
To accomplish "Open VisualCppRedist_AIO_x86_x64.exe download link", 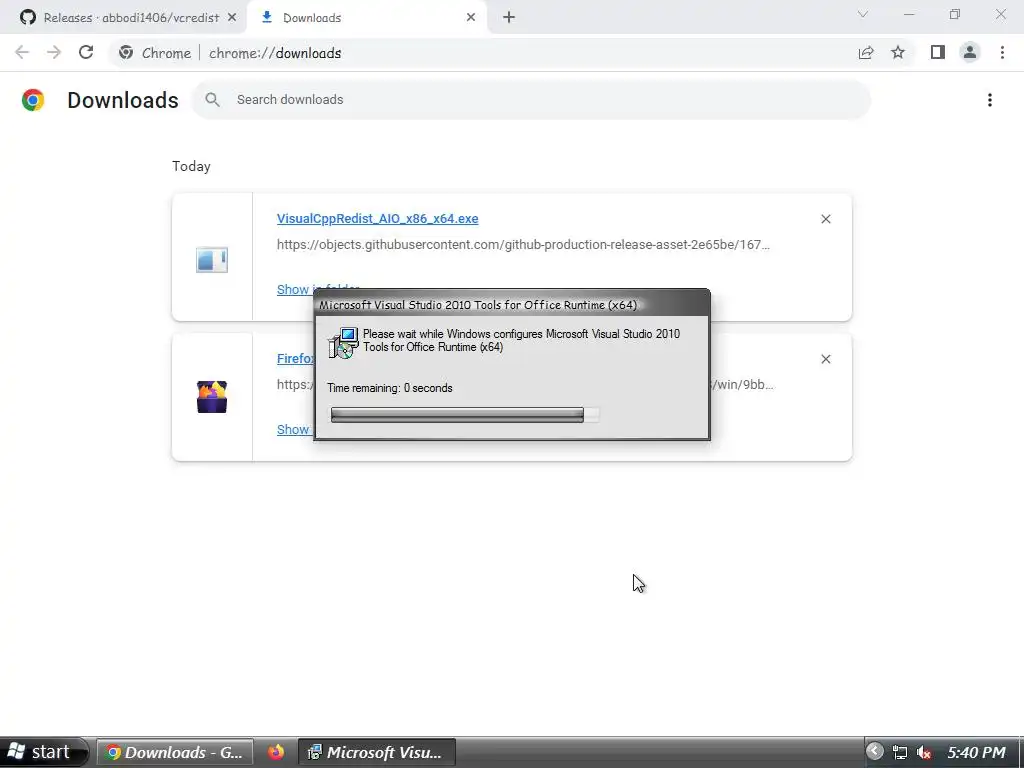I will click(x=377, y=219).
